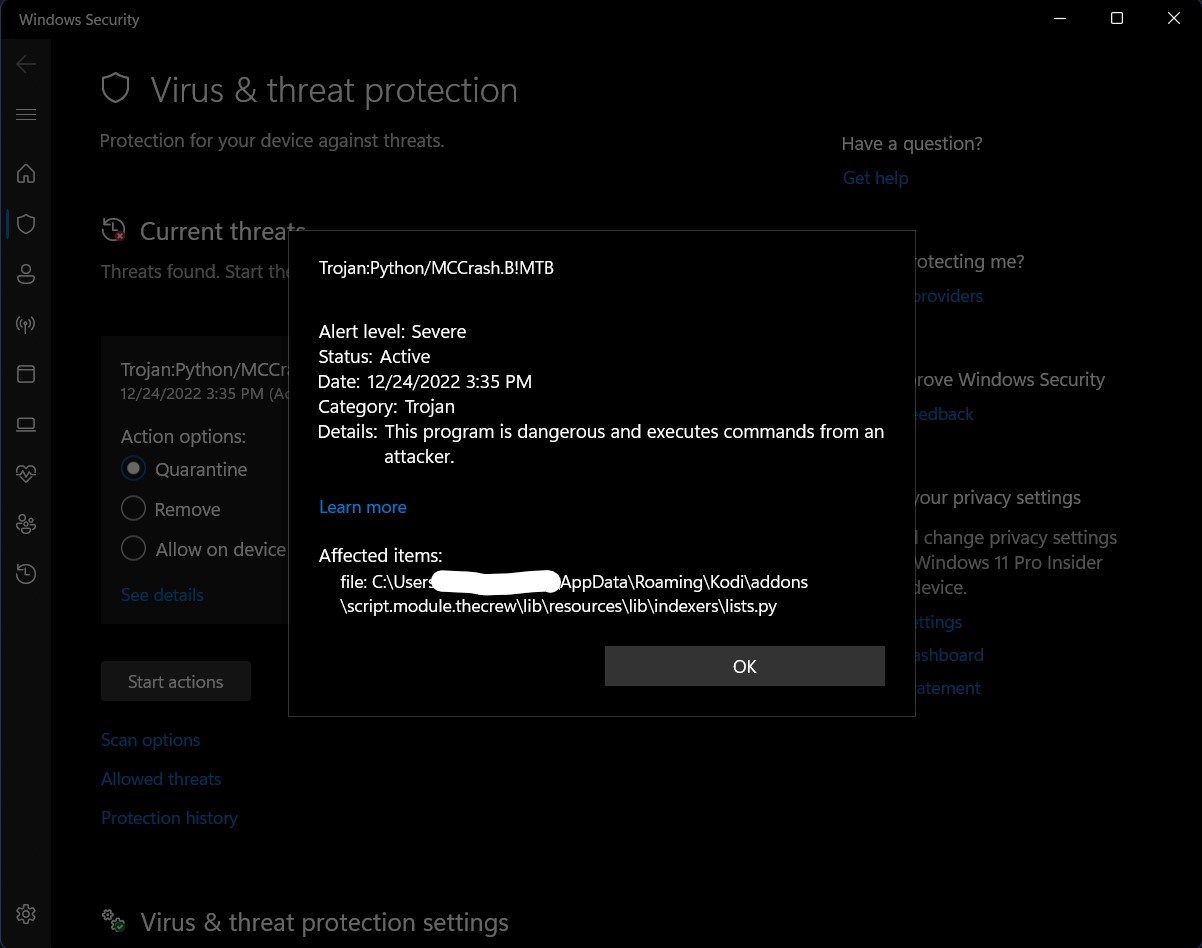The width and height of the screenshot is (1202, 948).
Task: Click the Start actions button
Action: click(x=176, y=681)
